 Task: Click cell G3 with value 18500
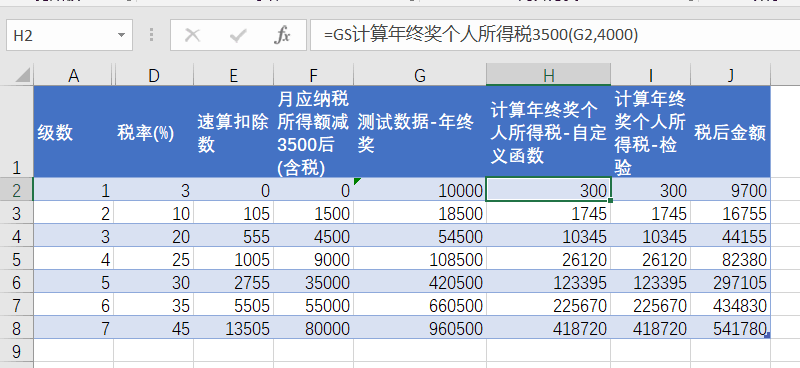pyautogui.click(x=420, y=213)
